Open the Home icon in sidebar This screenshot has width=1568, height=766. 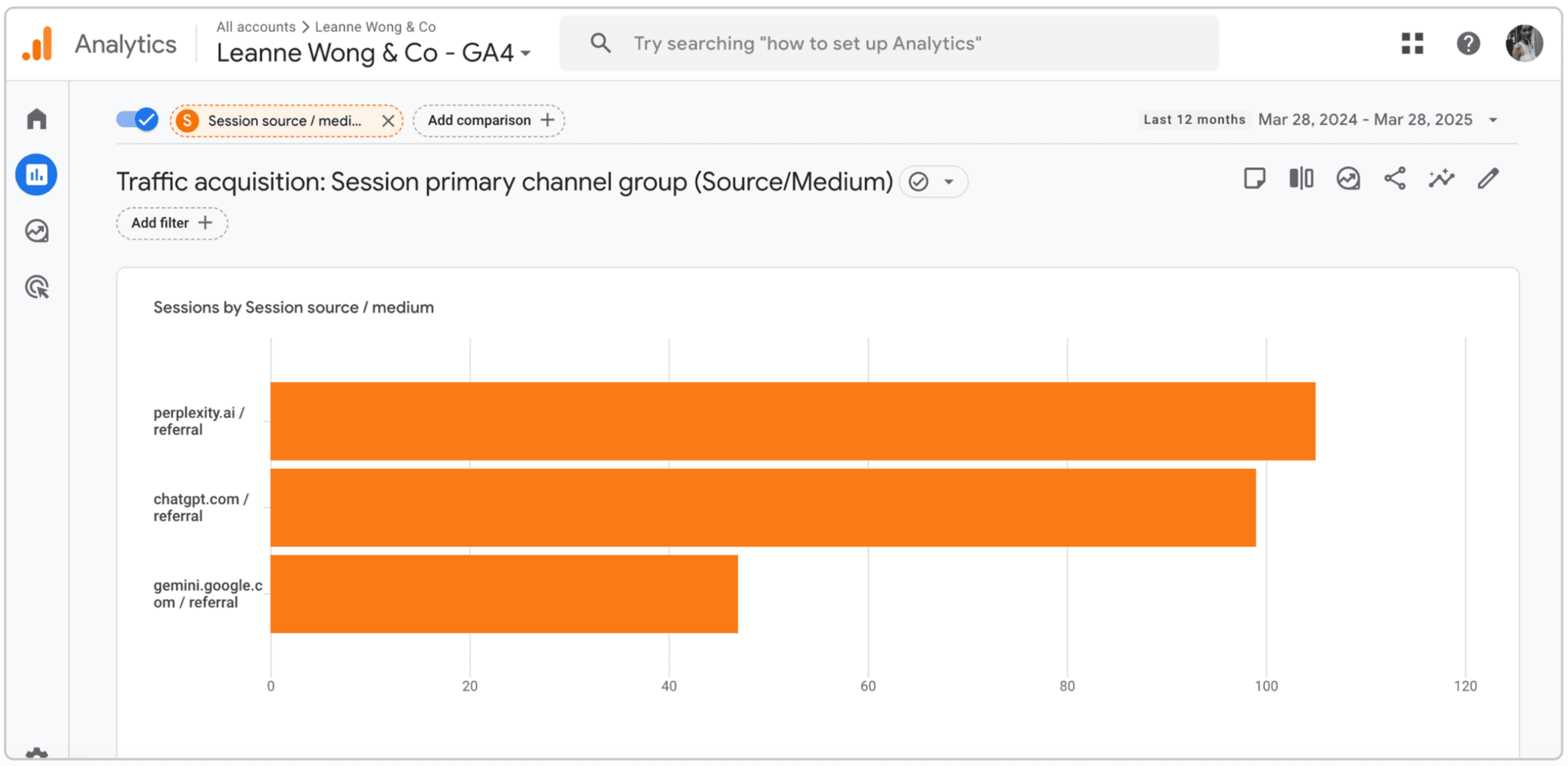[37, 119]
